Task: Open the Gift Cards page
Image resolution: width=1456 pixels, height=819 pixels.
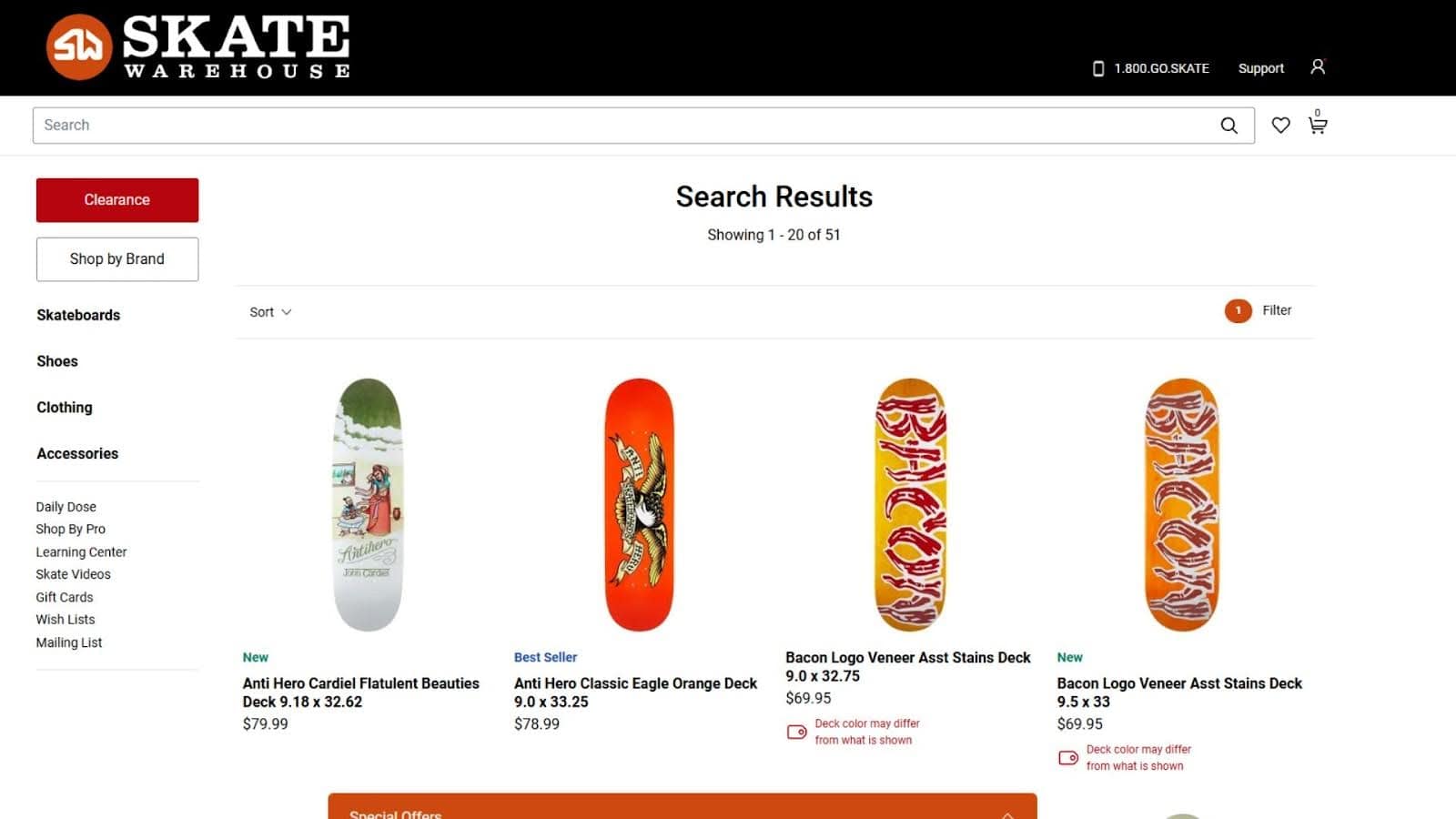Action: click(x=64, y=597)
